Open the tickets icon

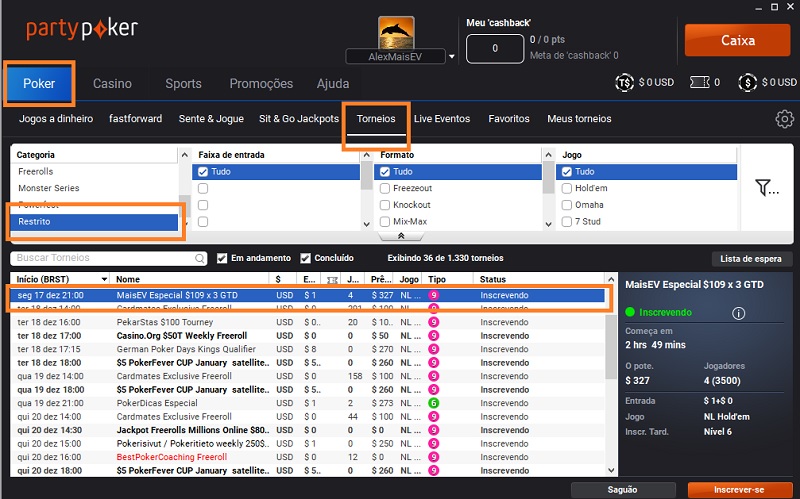point(699,82)
